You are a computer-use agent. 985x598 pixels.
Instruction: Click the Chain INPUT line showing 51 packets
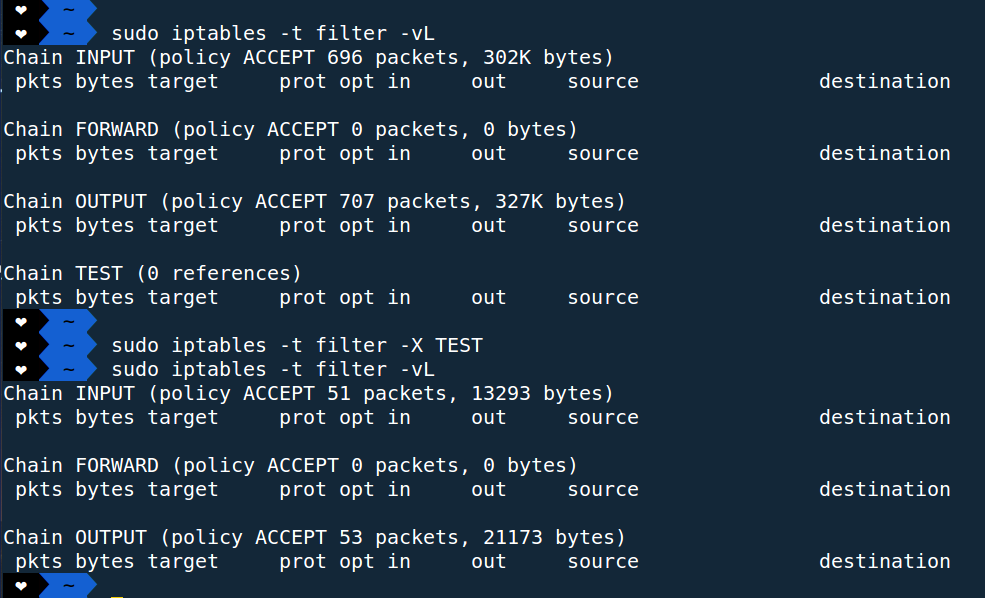(308, 393)
